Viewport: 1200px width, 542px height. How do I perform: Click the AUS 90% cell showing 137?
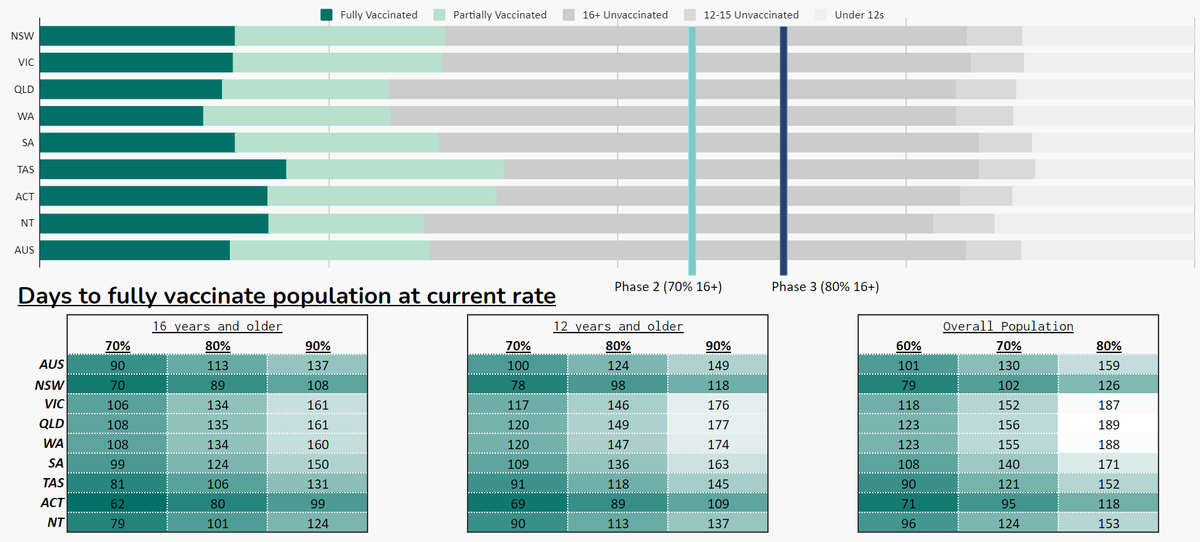(x=317, y=365)
